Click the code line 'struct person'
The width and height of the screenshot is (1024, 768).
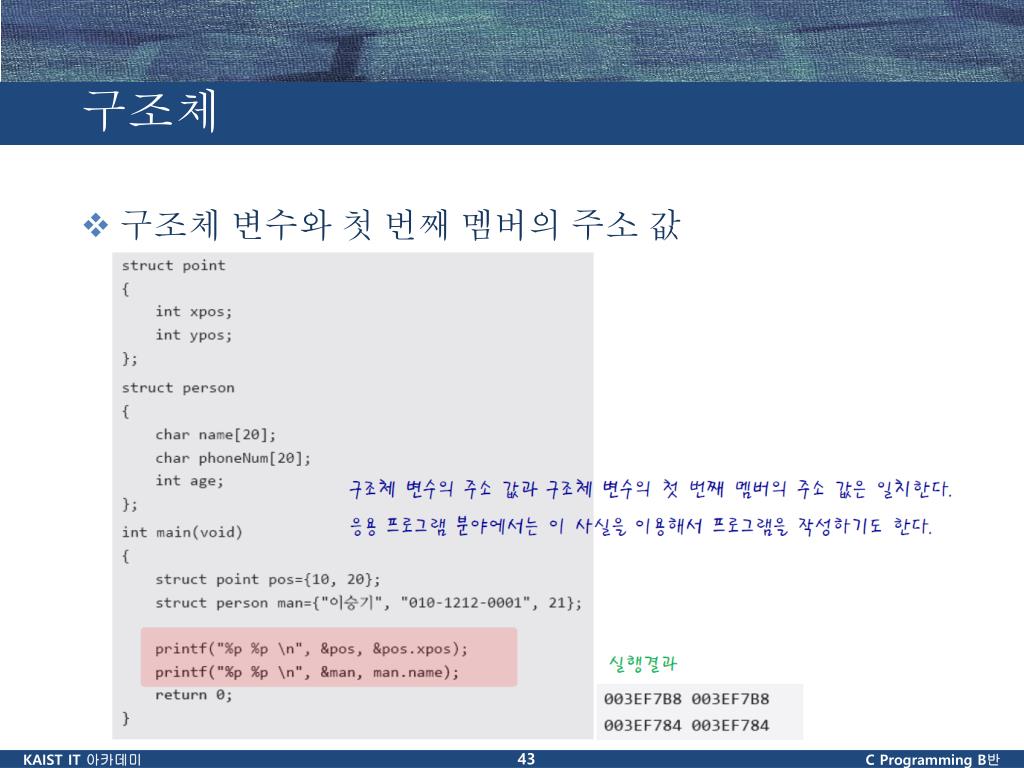178,388
